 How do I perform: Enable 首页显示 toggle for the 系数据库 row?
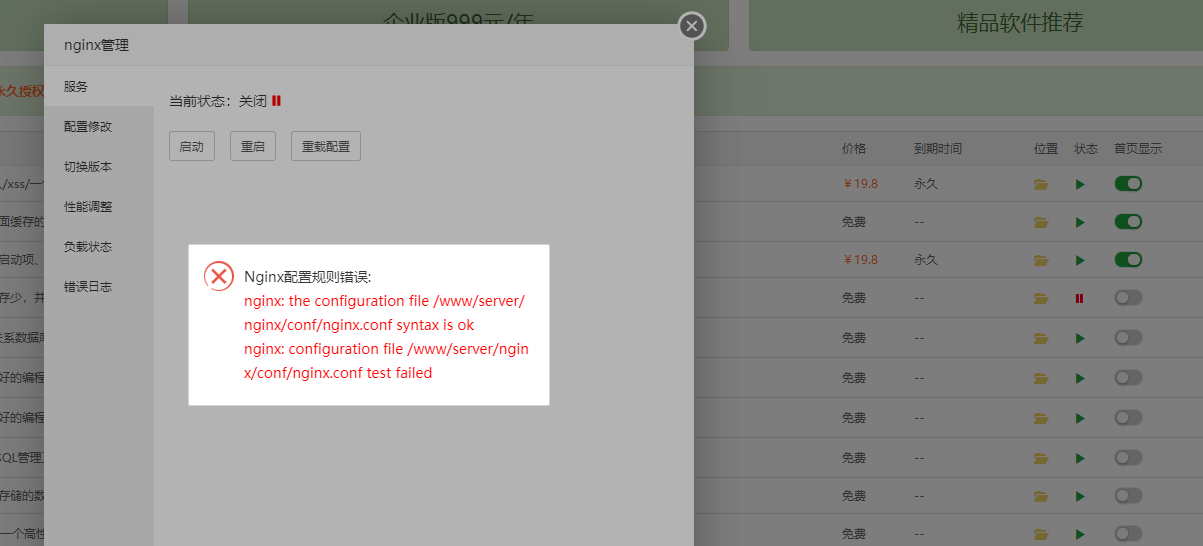[x=1128, y=338]
